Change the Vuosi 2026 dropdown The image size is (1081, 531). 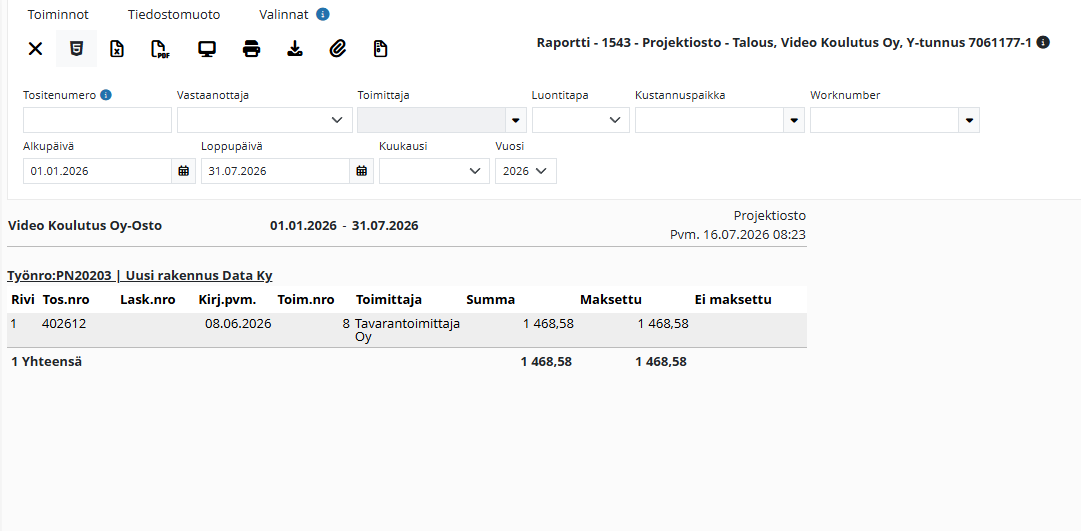526,171
